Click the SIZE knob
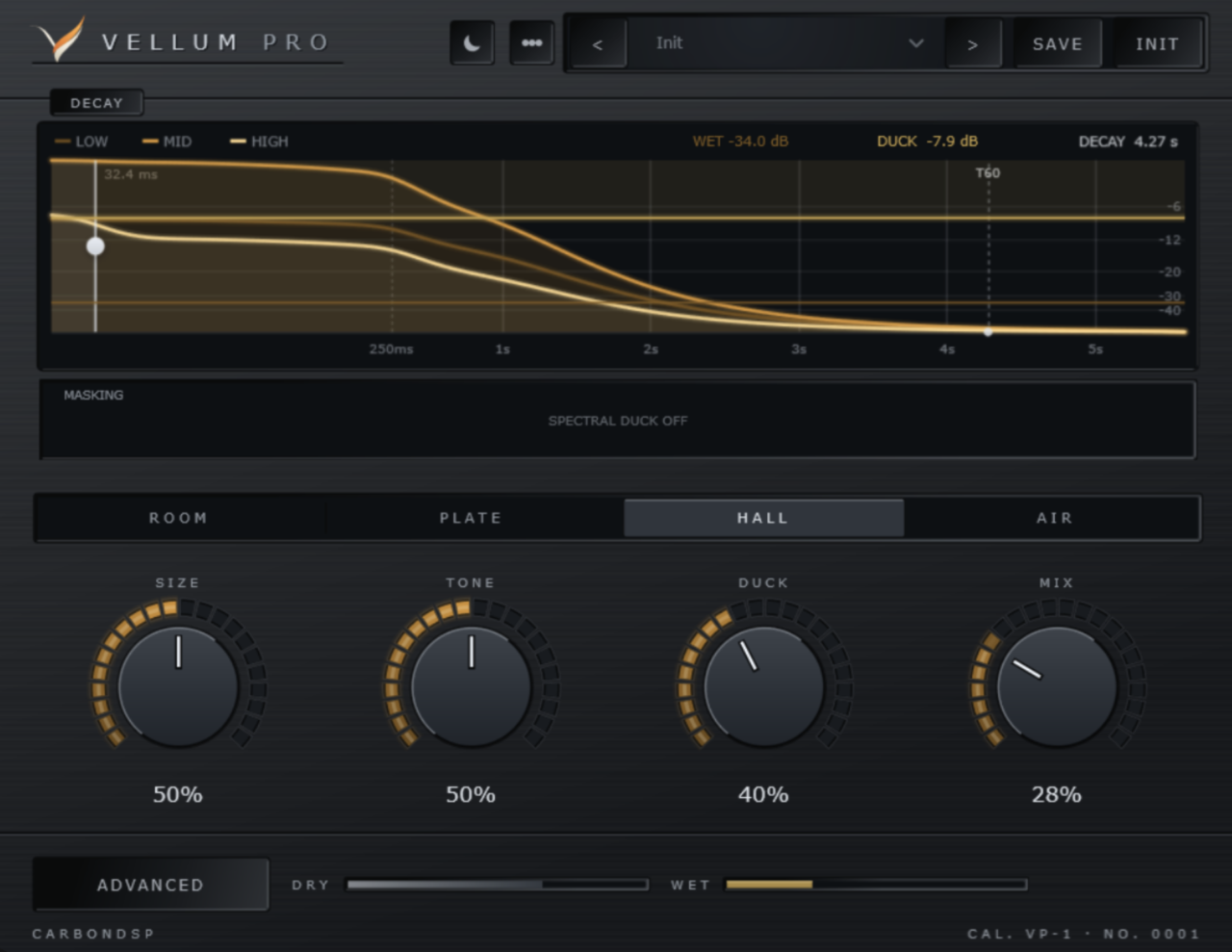The image size is (1232, 952). [x=178, y=687]
